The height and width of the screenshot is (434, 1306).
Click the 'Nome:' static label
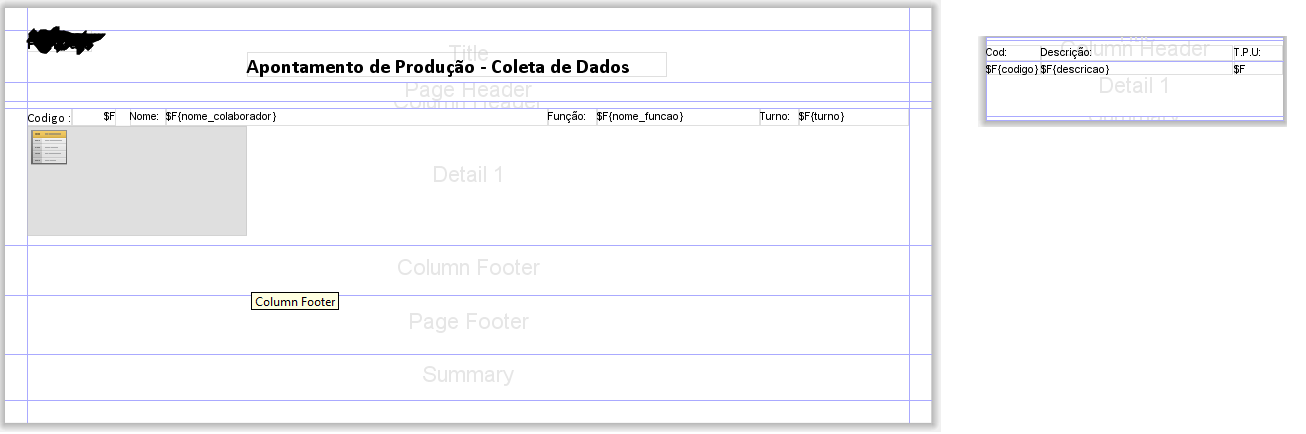click(144, 117)
